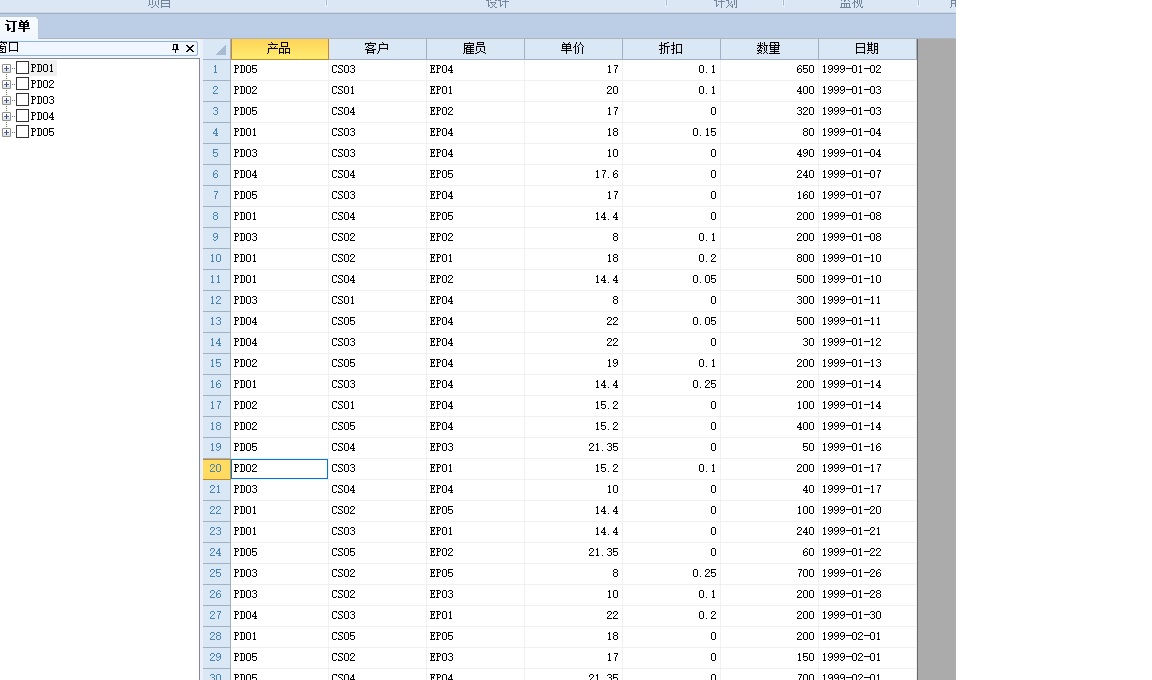Sort by the 产品 column header

[279, 49]
